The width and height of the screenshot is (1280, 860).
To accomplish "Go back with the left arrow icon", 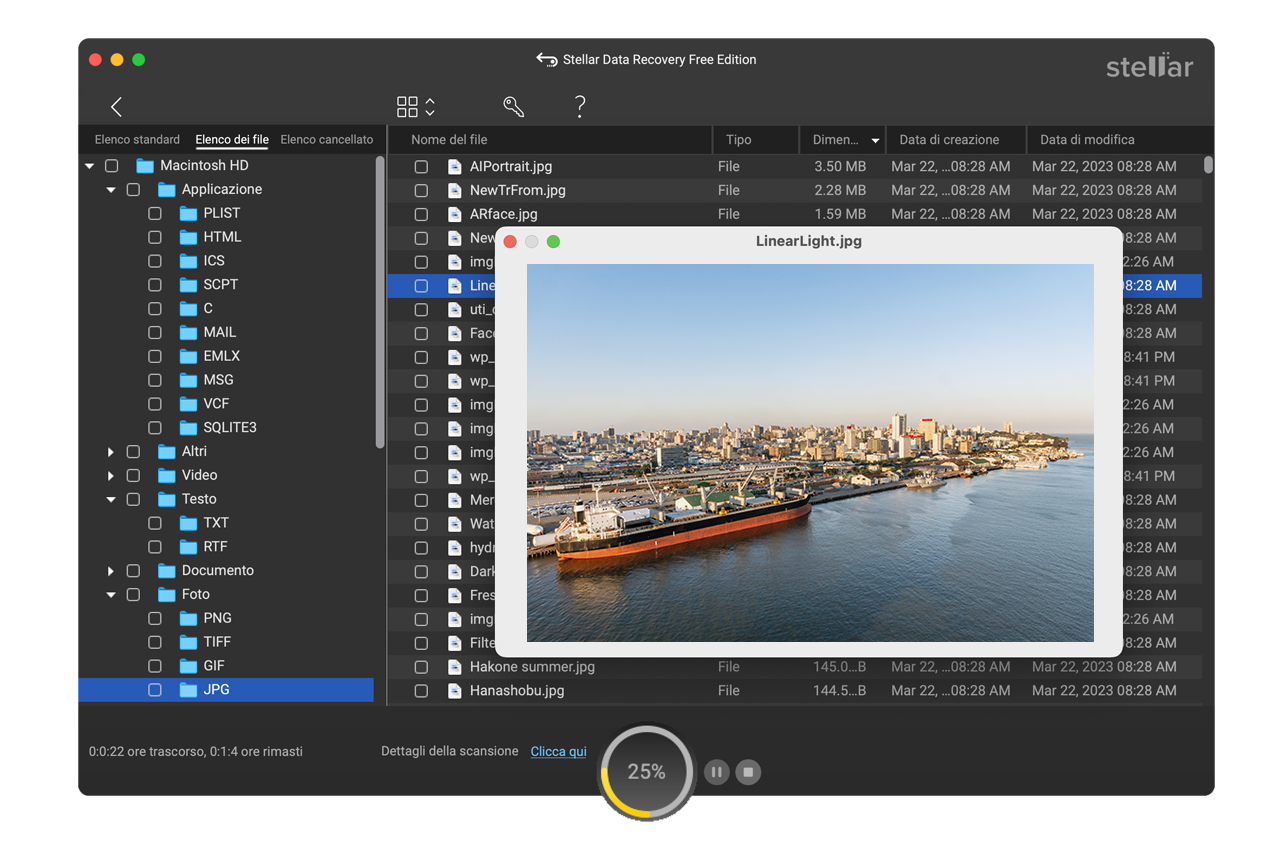I will coord(116,107).
